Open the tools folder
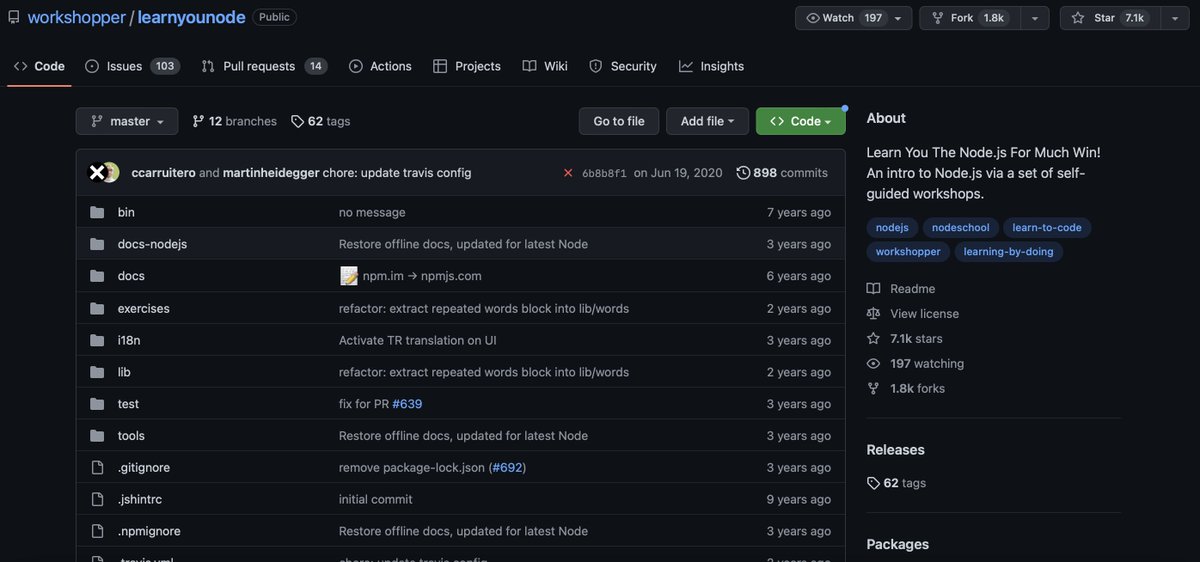The image size is (1200, 562). pos(131,436)
